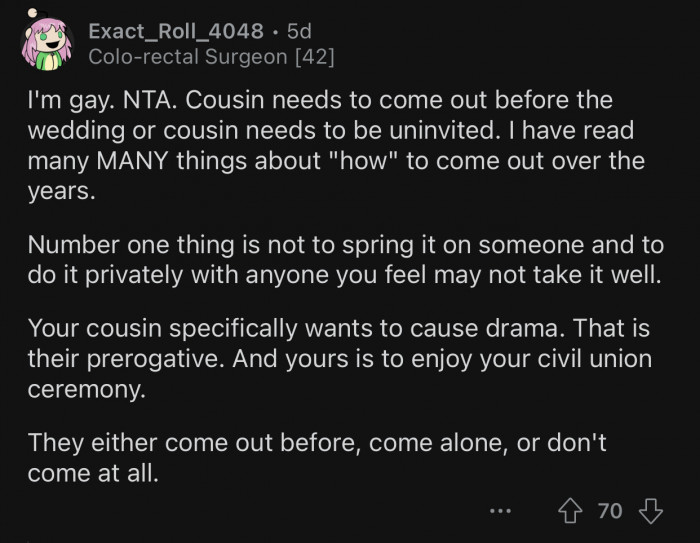Downvote the comment with the down arrow
The image size is (700, 543).
[x=651, y=511]
